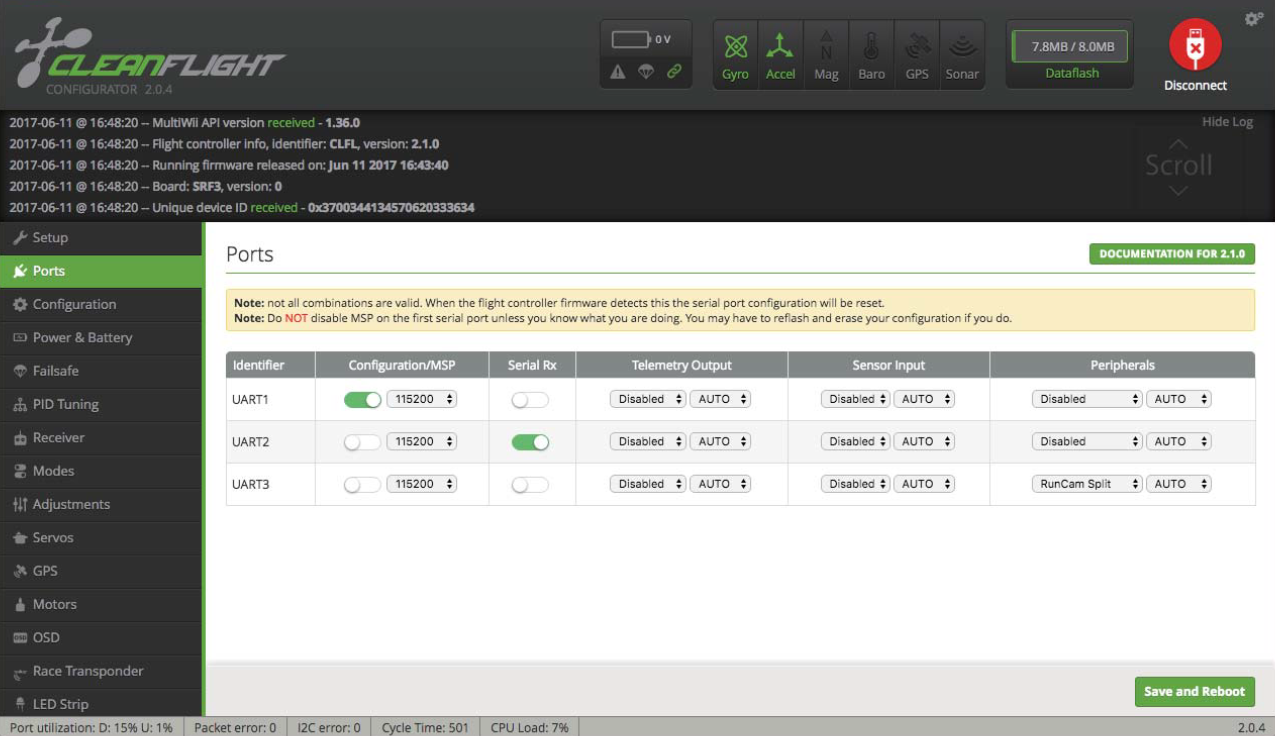Turn off Serial Rx for UART2
Viewport: 1275px width, 736px height.
(x=530, y=442)
